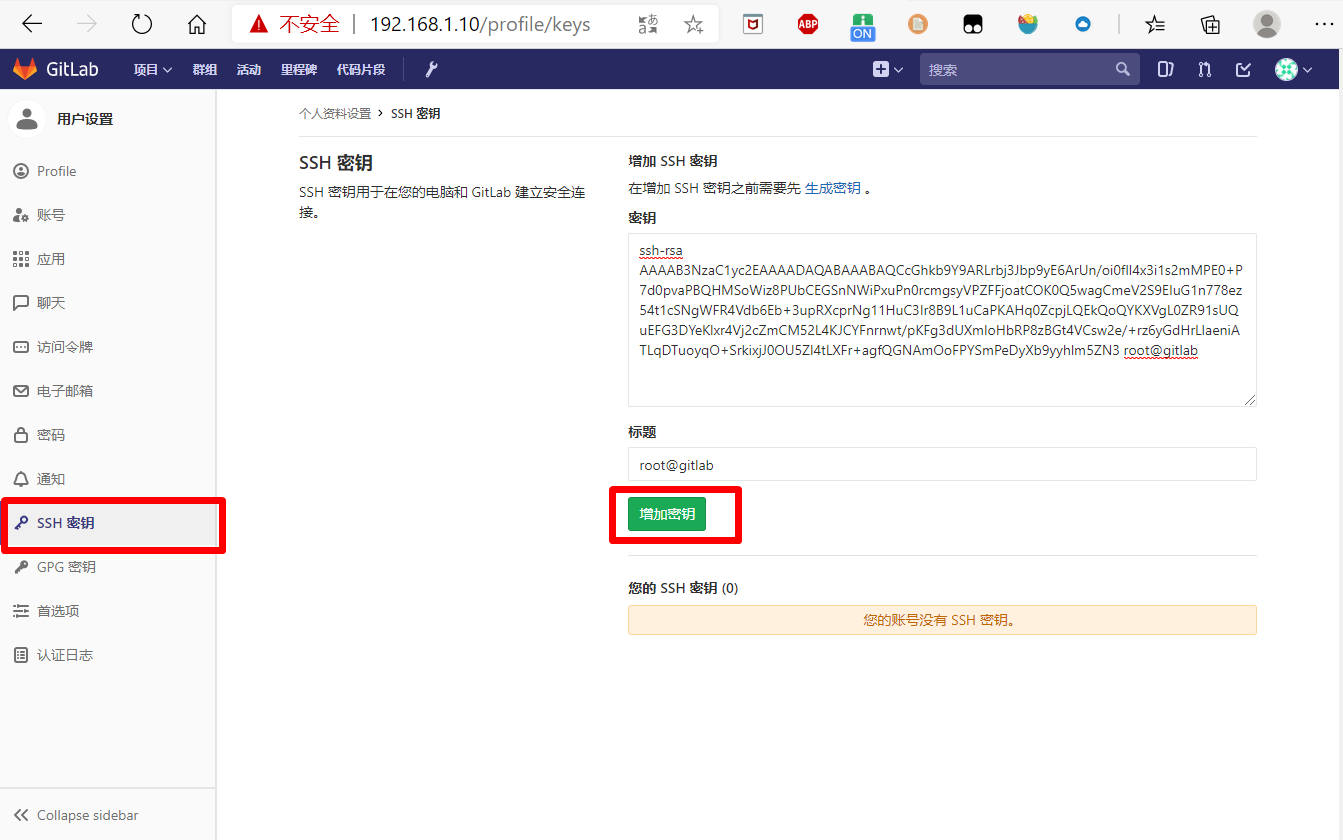Click the new item plus dropdown
The width and height of the screenshot is (1343, 840).
[x=887, y=69]
